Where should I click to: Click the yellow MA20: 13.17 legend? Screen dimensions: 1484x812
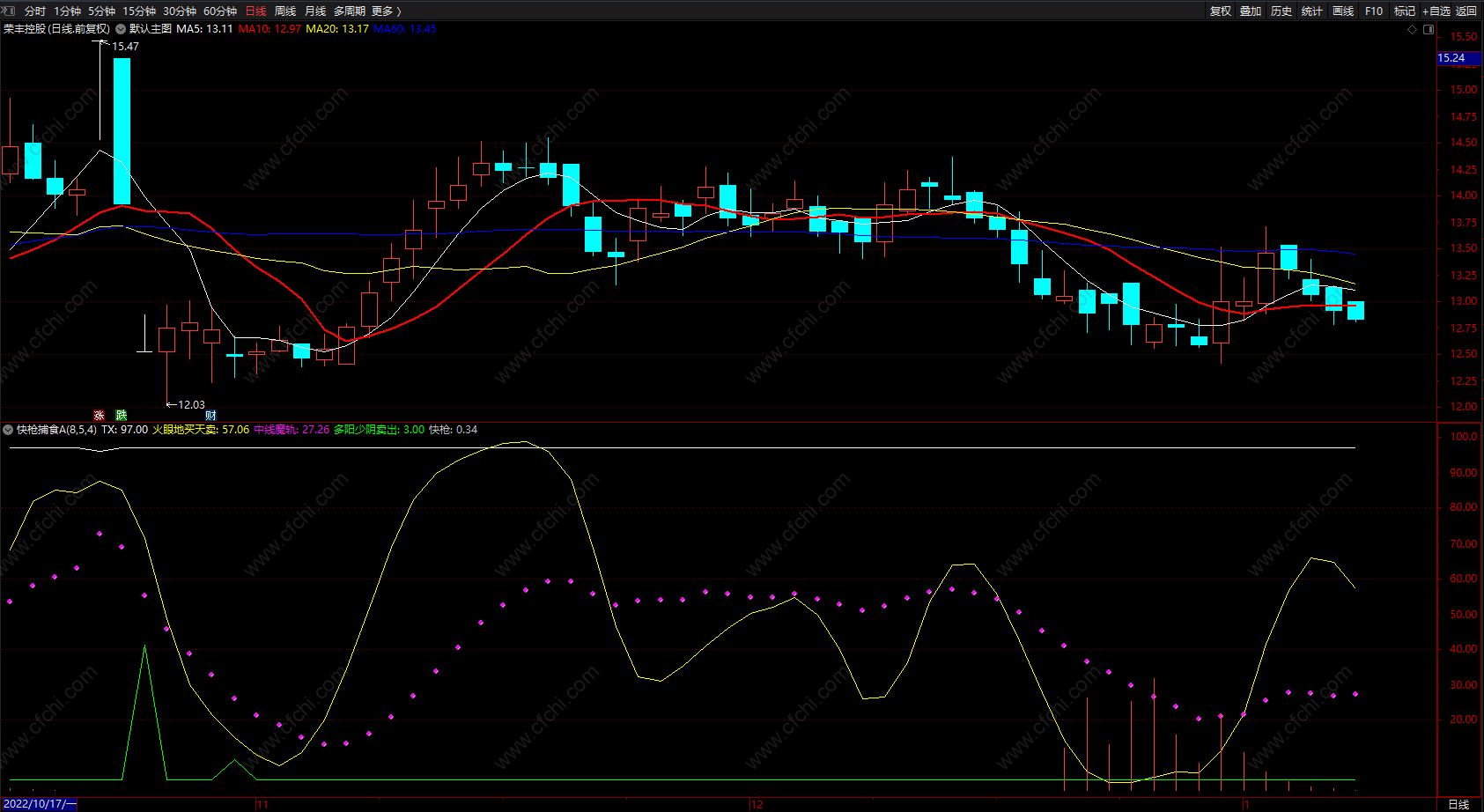tap(337, 29)
